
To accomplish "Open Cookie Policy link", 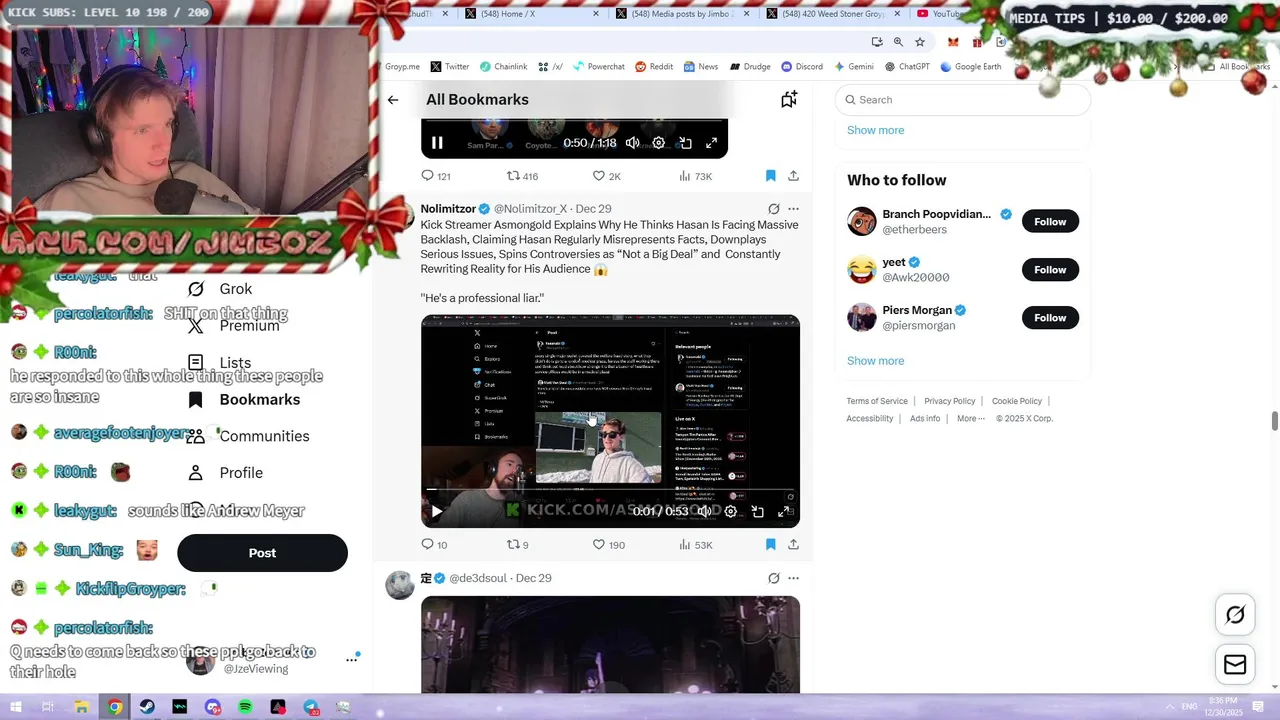I will [1016, 401].
